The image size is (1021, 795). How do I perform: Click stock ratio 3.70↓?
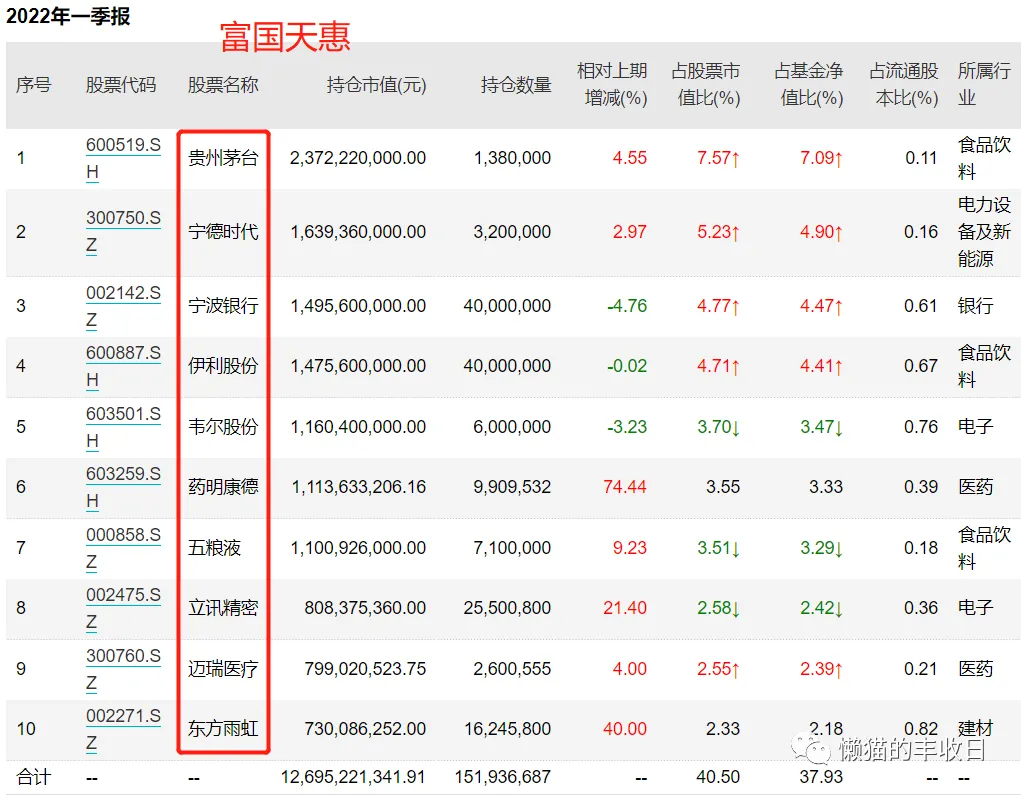click(718, 427)
